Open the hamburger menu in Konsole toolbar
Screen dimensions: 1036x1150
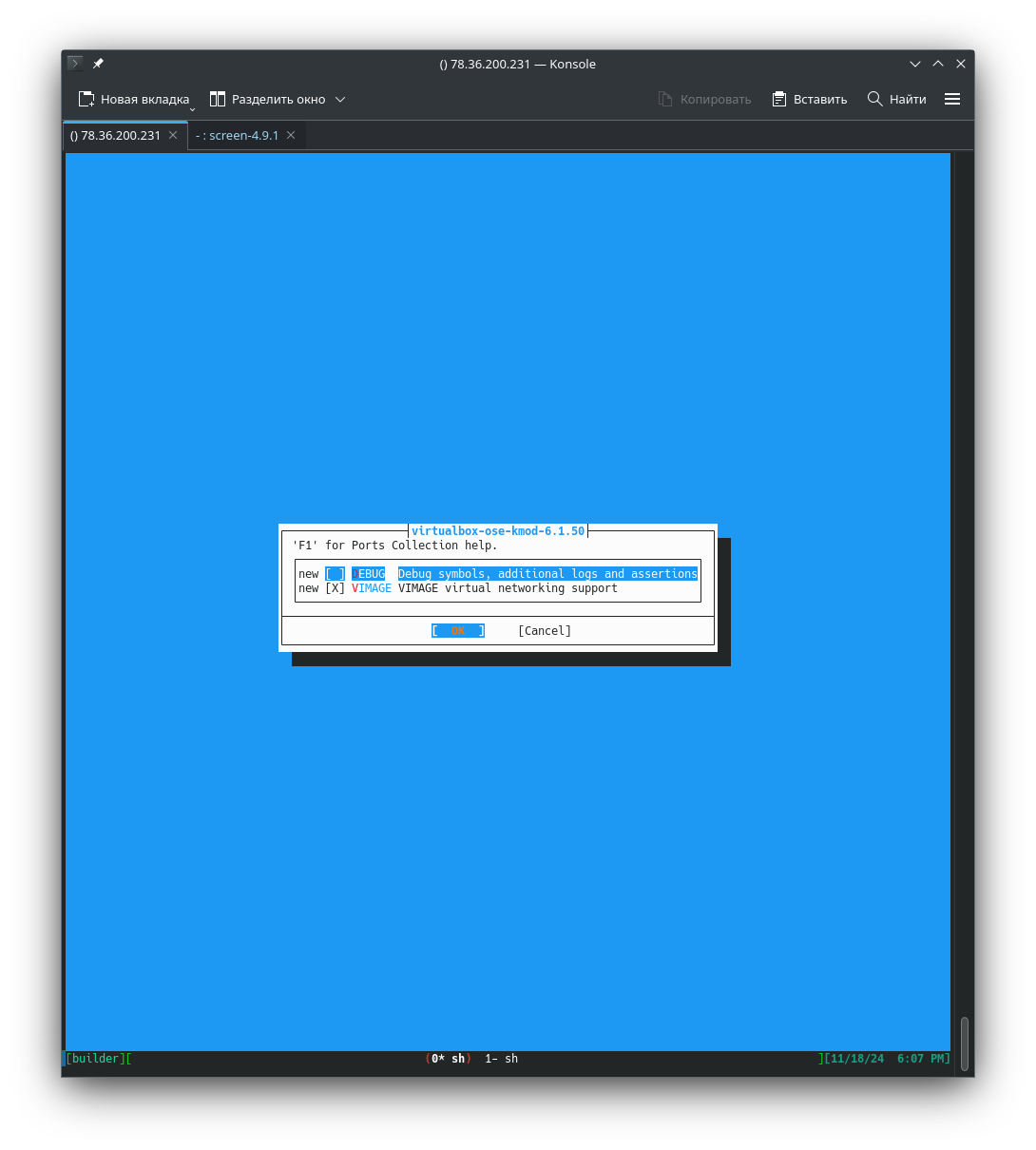tap(952, 99)
